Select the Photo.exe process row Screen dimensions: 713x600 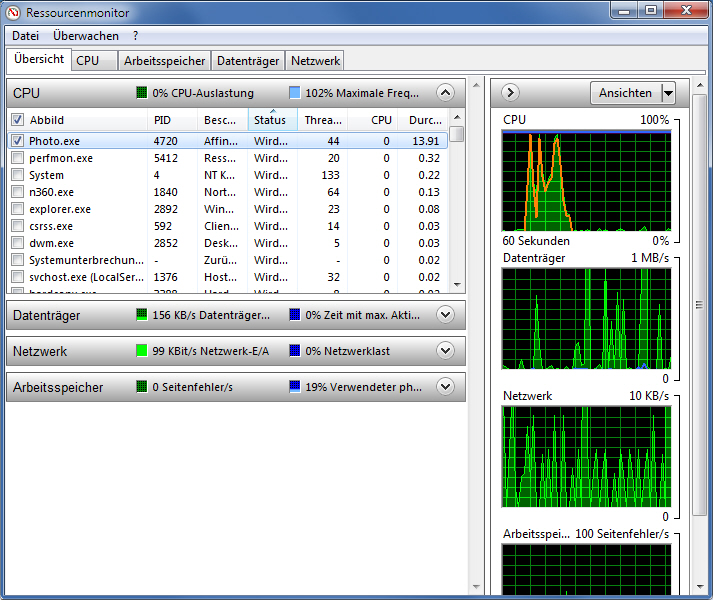point(228,141)
